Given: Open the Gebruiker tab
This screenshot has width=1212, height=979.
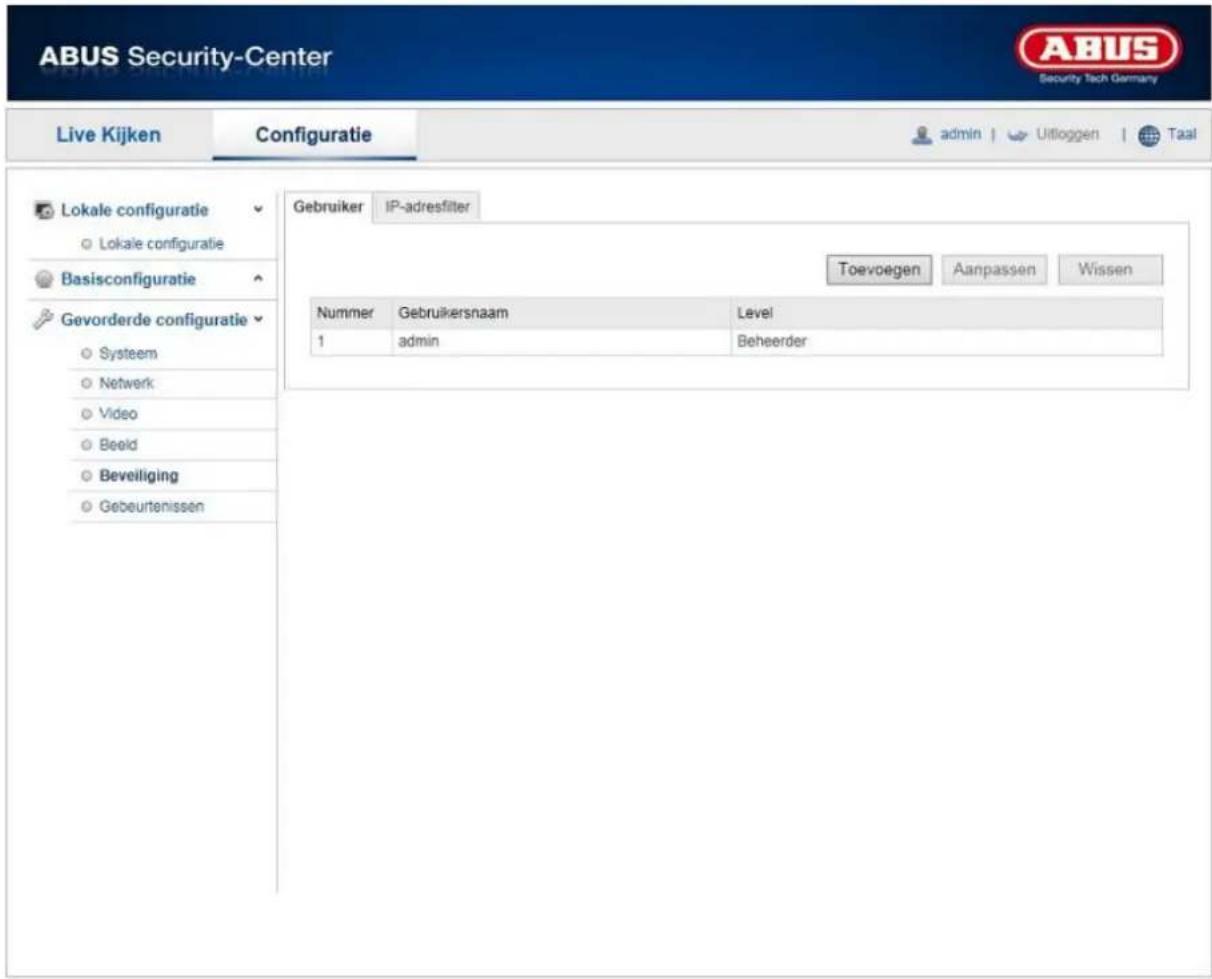Looking at the screenshot, I should click(328, 206).
